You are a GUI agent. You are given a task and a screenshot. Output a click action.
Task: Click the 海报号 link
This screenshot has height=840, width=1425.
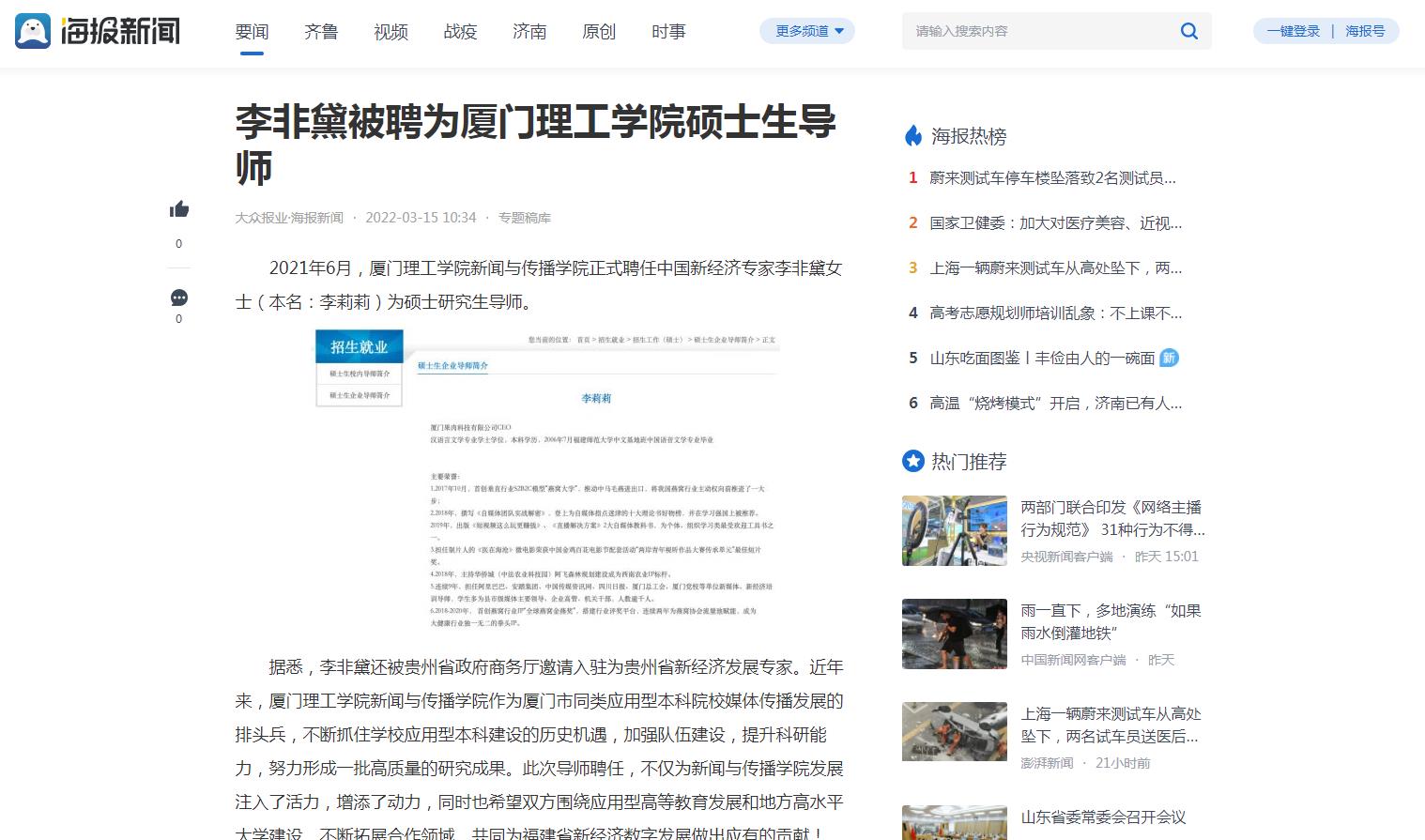tap(1365, 31)
